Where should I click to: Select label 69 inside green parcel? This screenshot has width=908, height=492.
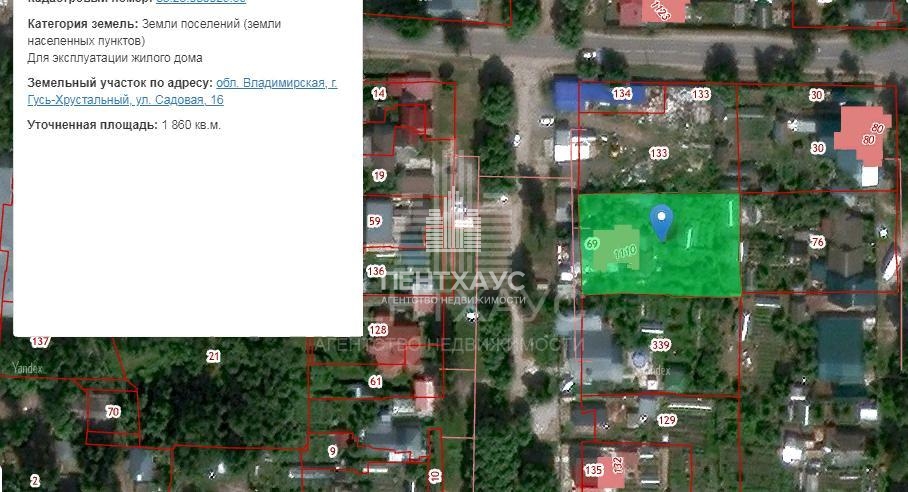(x=592, y=244)
